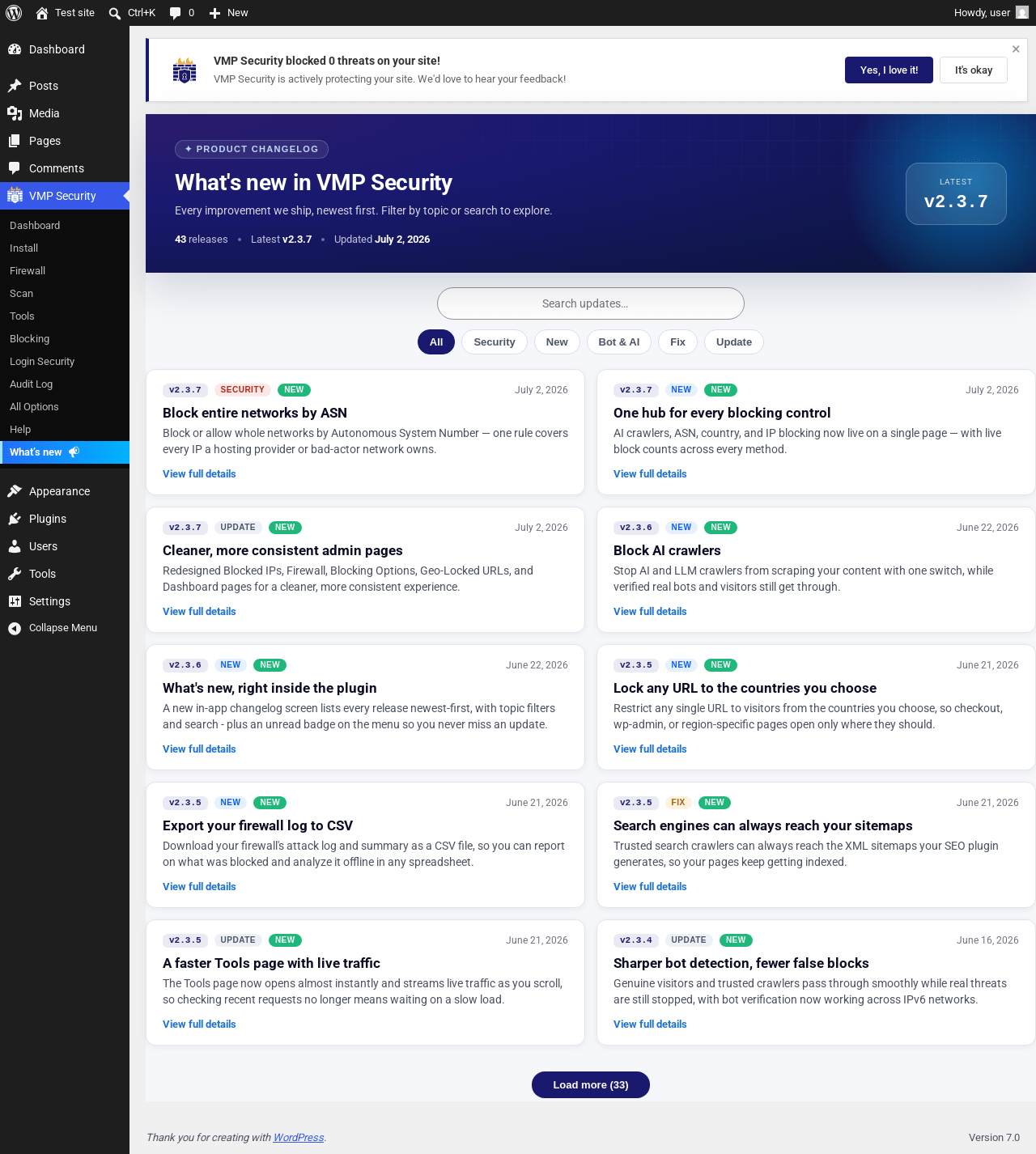Open the Scan submenu item
Viewport: 1036px width, 1154px height.
[65, 294]
